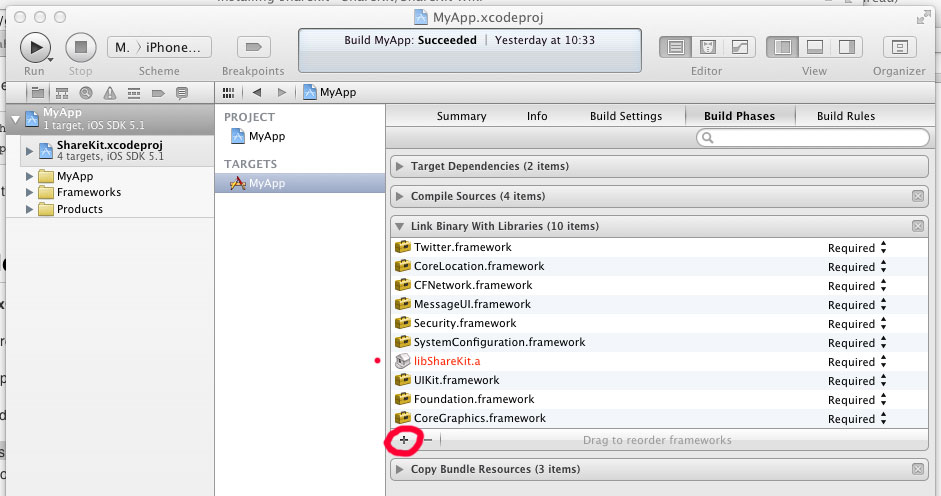
Task: Switch to the Build Phases tab
Action: pos(739,116)
